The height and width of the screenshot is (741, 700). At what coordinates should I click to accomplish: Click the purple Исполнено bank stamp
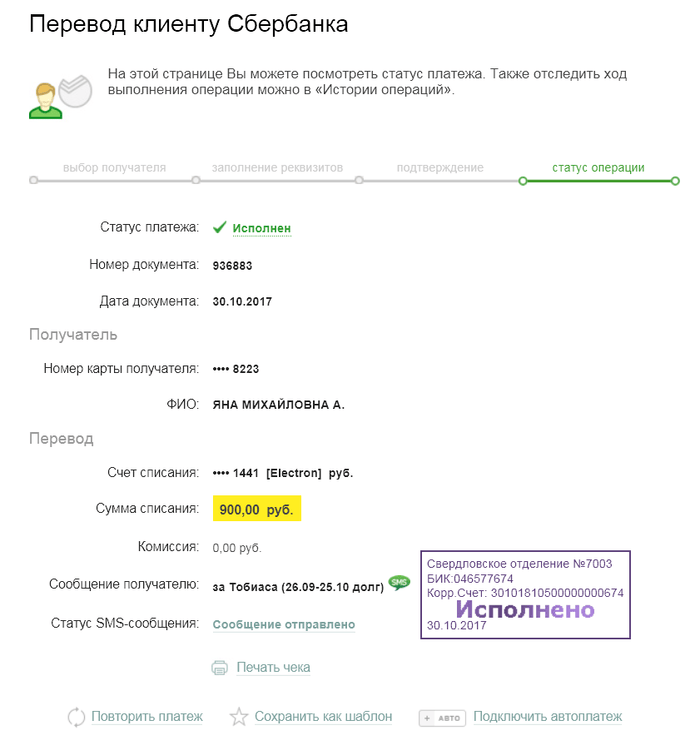click(x=525, y=609)
